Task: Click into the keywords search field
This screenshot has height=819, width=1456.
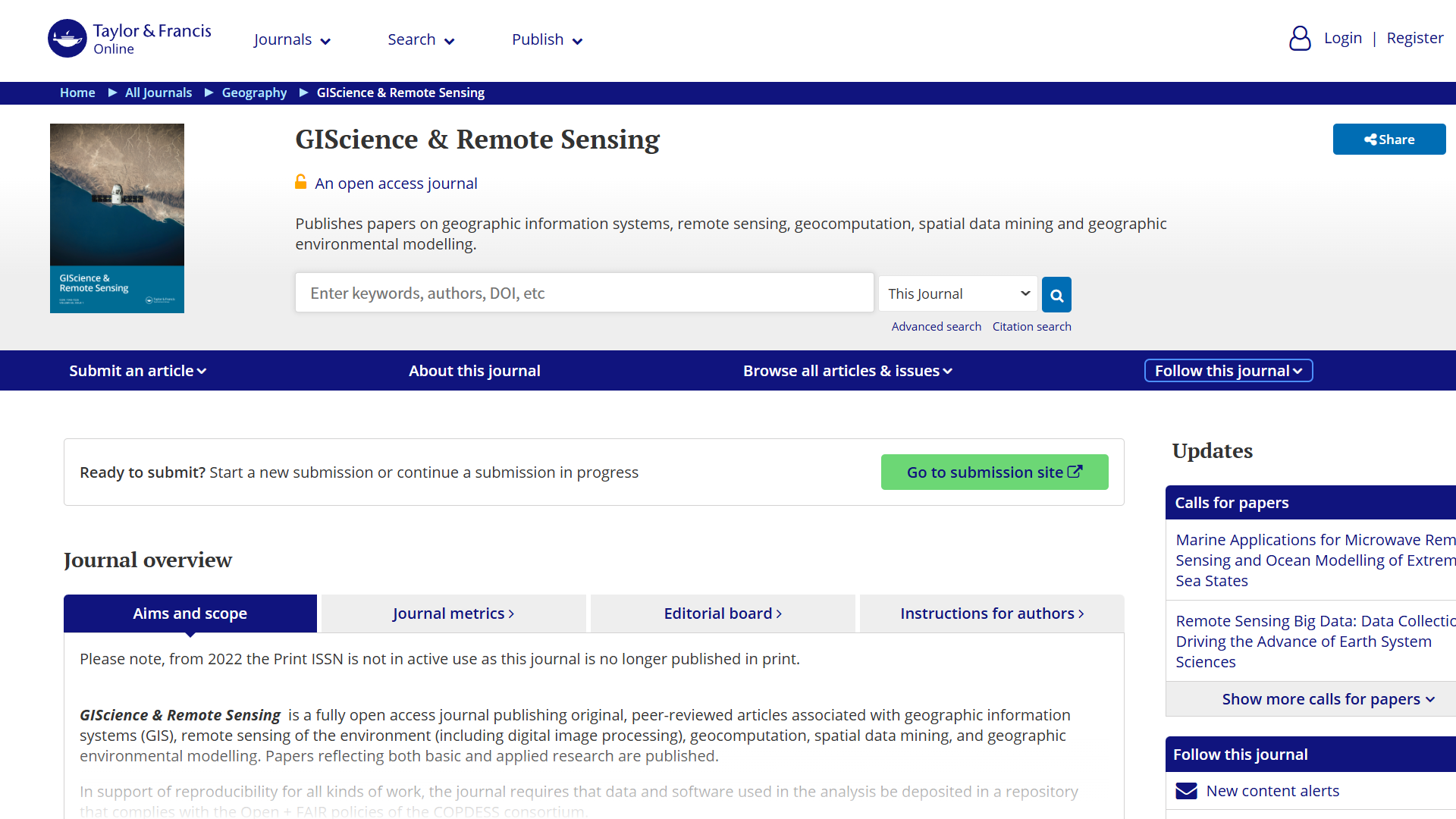Action: click(584, 293)
